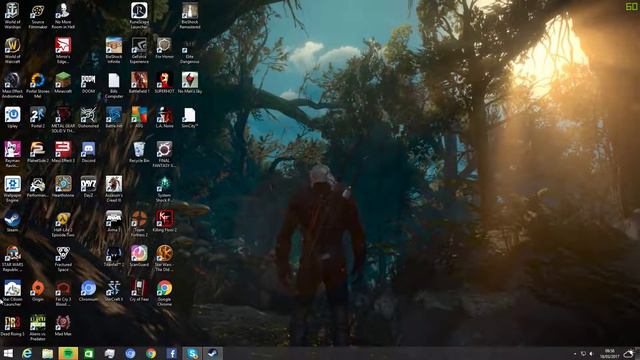Select Portal Stories Mel shortcut

point(38,85)
